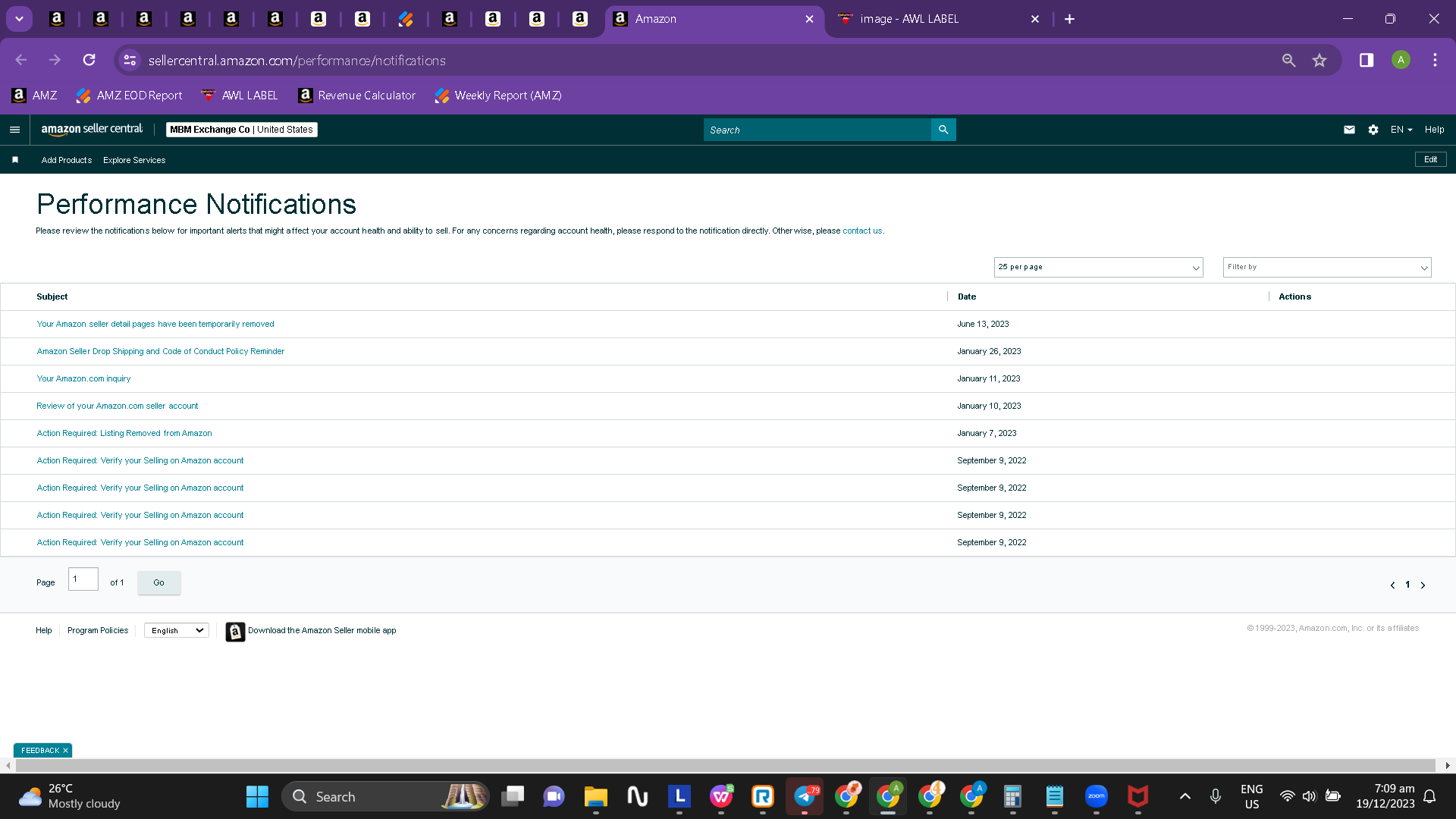
Task: Open the tab search dropdown arrow
Action: coord(19,19)
